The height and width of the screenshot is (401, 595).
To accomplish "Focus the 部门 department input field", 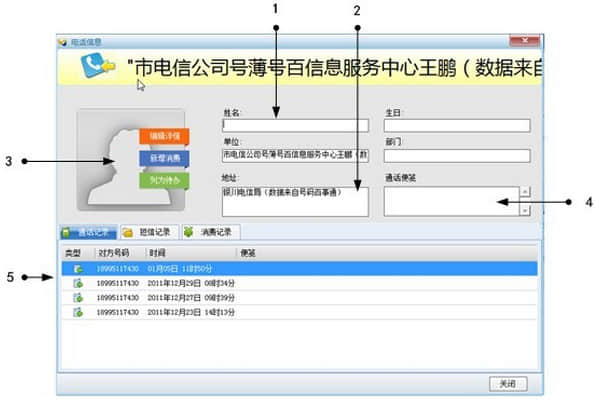I will click(x=457, y=156).
